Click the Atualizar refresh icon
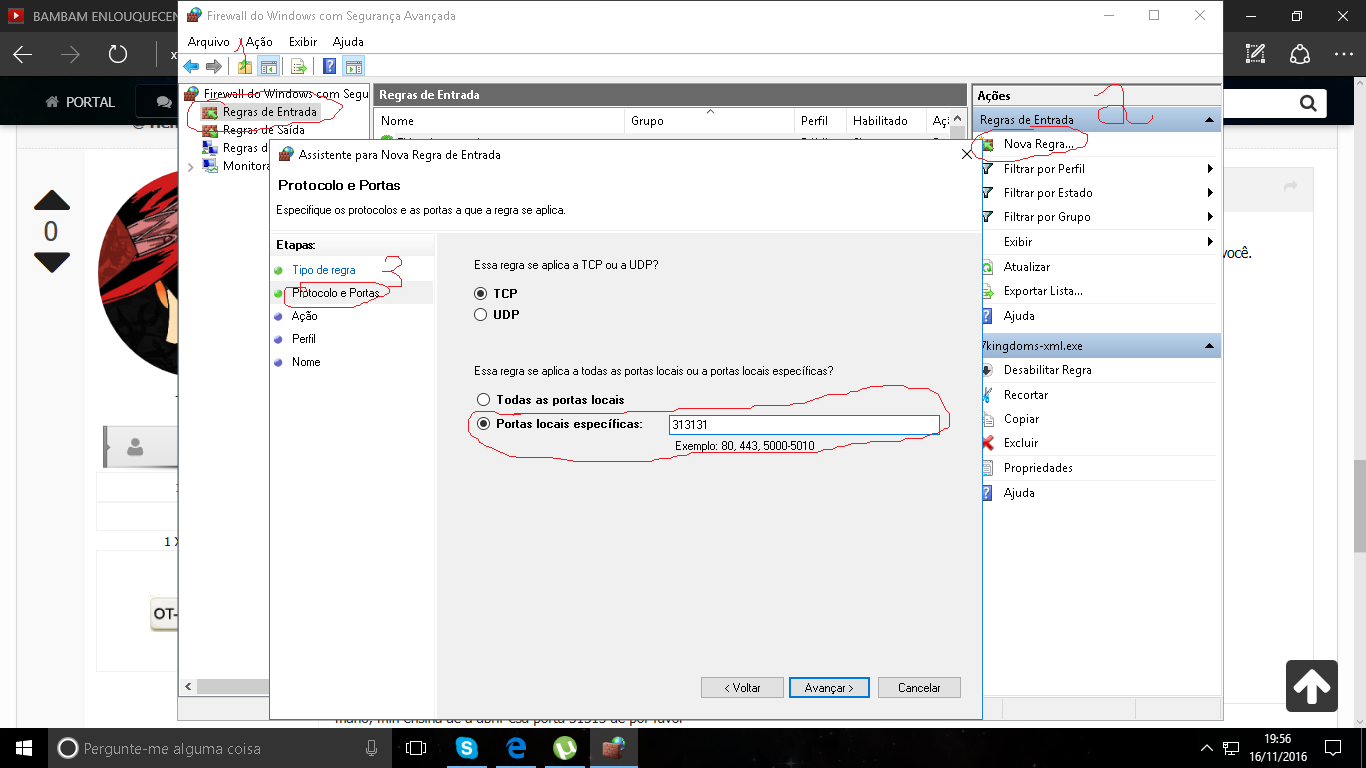 tap(988, 267)
